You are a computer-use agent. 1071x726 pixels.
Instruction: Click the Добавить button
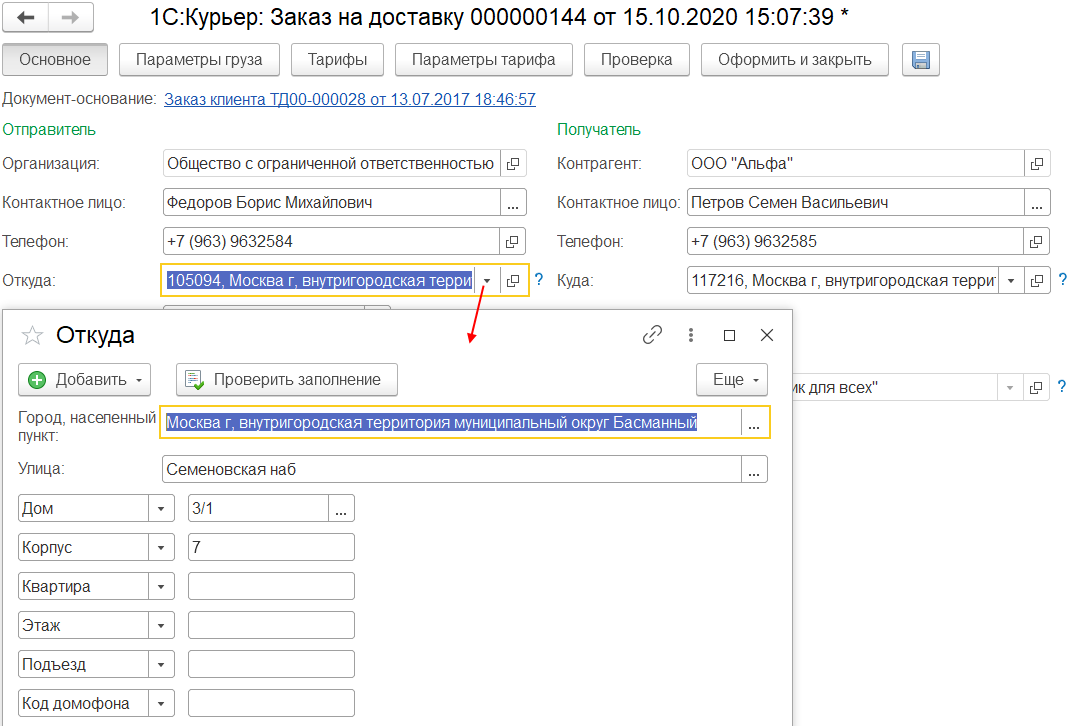(84, 380)
